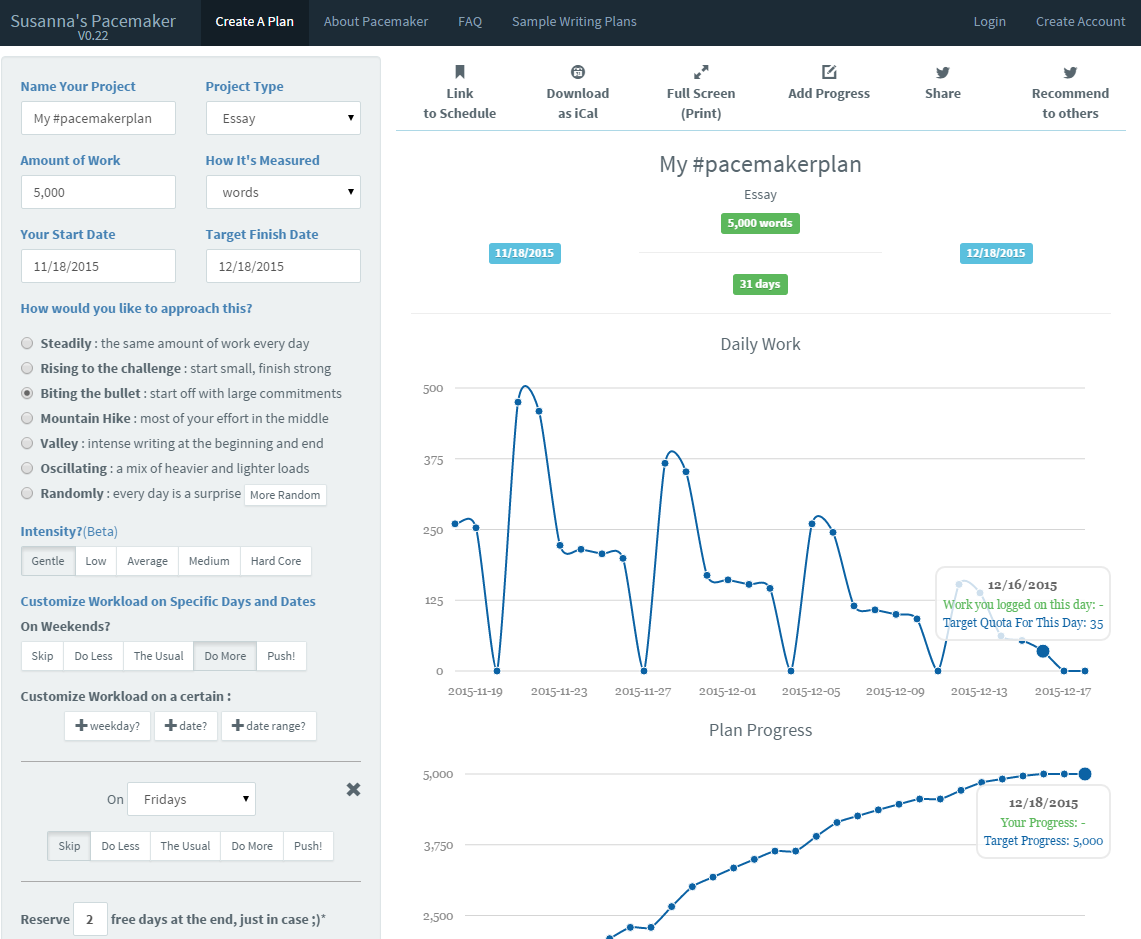Select the Steadily approach
The width and height of the screenshot is (1141, 939).
coord(27,343)
